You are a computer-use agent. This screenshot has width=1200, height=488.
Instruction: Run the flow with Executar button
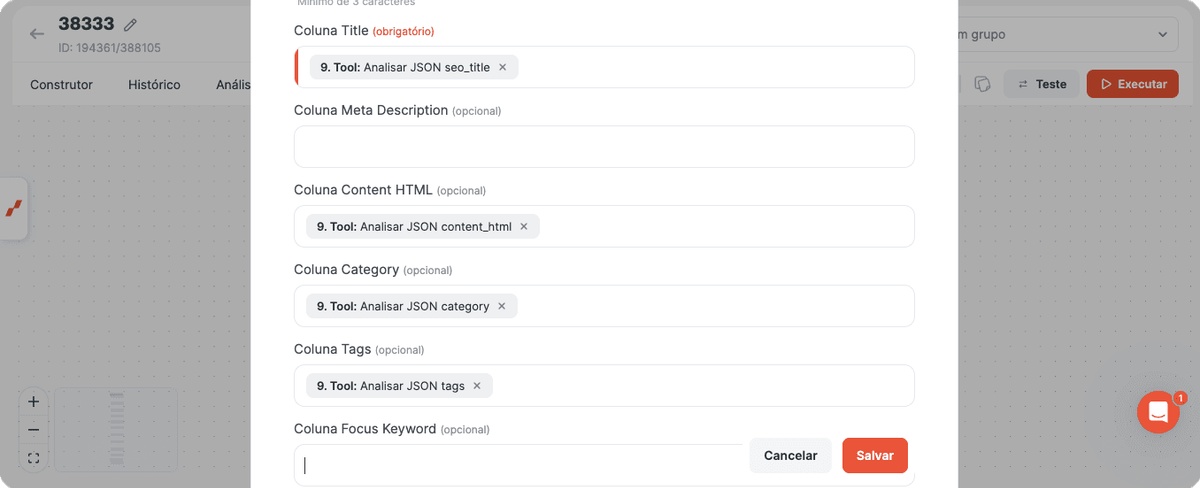(x=1132, y=84)
